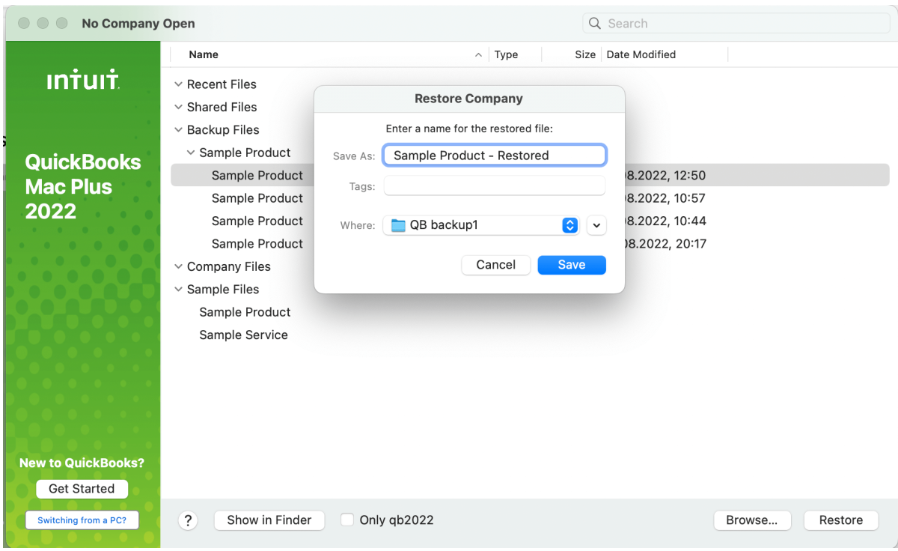Click the Name column sort arrow
This screenshot has width=898, height=551.
pos(478,55)
